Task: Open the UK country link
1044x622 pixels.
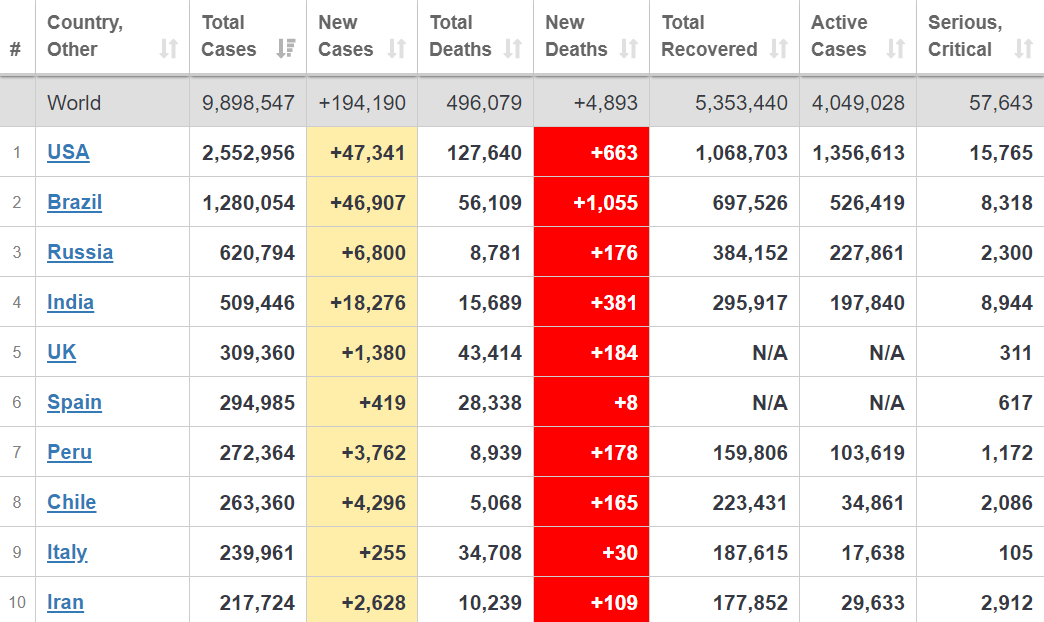Action: pyautogui.click(x=61, y=352)
